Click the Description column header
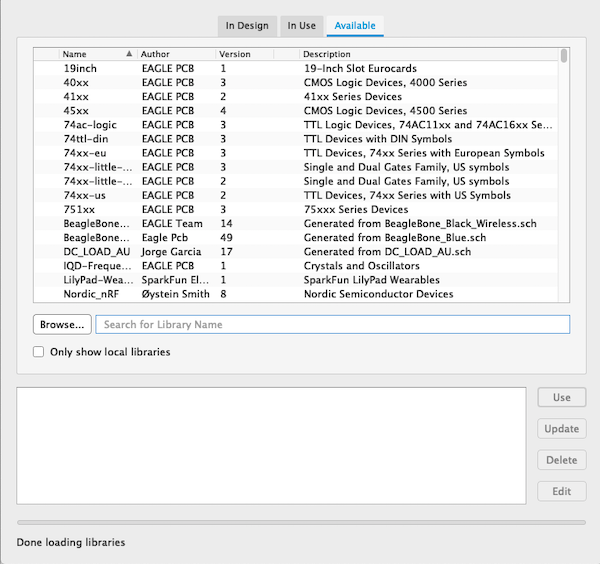Viewport: 600px width, 564px height. pyautogui.click(x=429, y=54)
